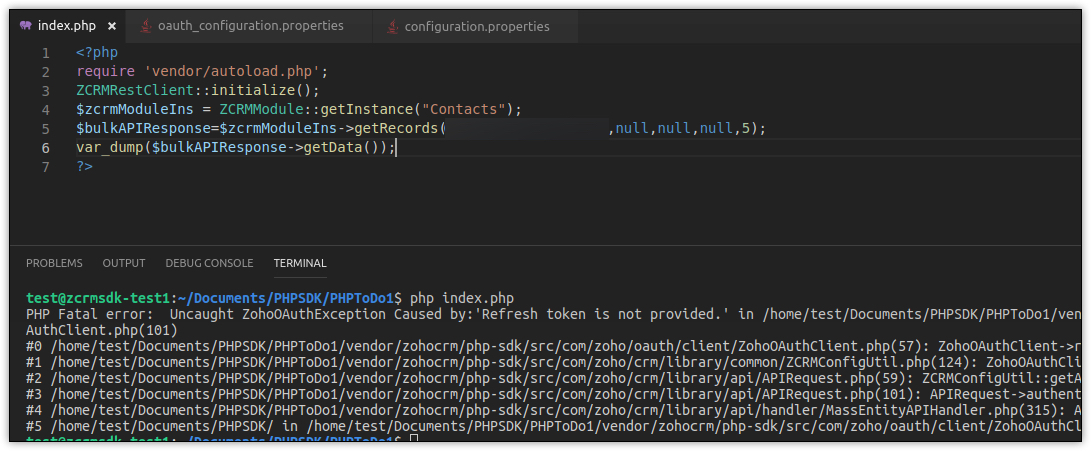Click the closing '?>' tag
Screen dimensions: 1091x451
click(x=85, y=167)
